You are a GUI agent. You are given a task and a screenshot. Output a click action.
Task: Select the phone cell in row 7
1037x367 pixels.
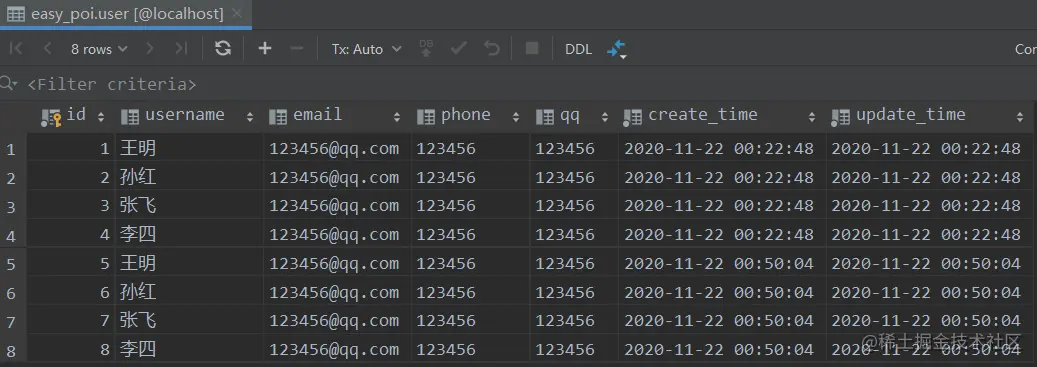coord(470,321)
